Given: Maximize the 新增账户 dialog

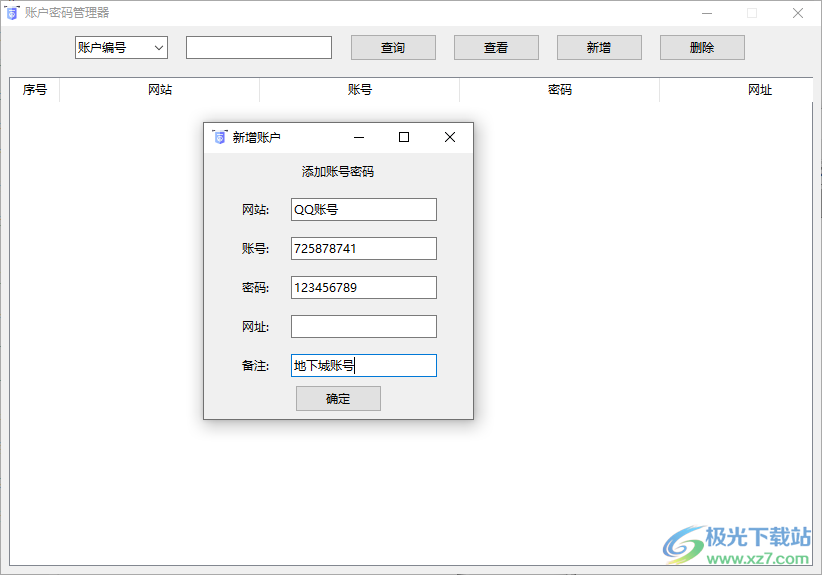Looking at the screenshot, I should click(x=404, y=137).
